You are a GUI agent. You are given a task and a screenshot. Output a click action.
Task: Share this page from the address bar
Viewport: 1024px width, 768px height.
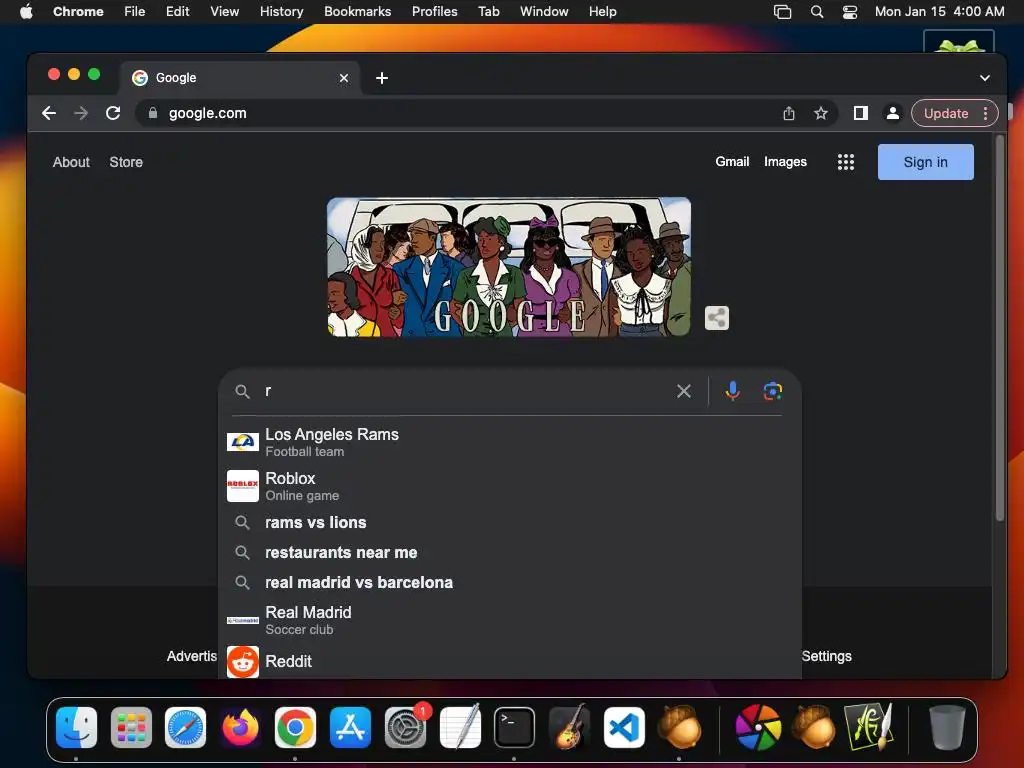click(789, 113)
